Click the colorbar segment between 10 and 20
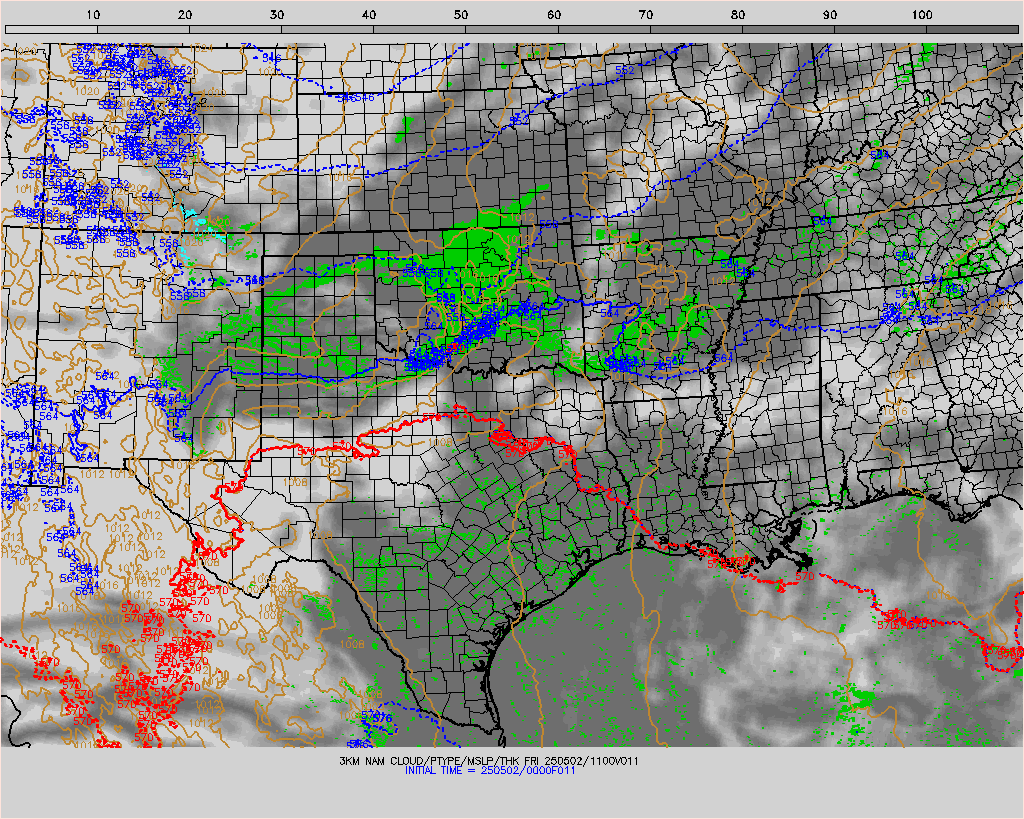1024x819 pixels. click(144, 29)
